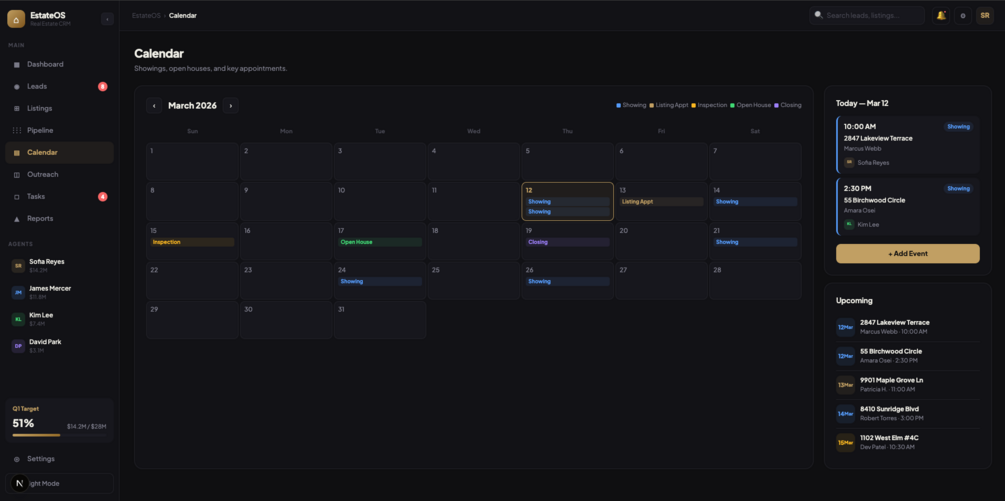The height and width of the screenshot is (501, 1005).
Task: Open the Inspection event on March 15
Action: click(192, 242)
